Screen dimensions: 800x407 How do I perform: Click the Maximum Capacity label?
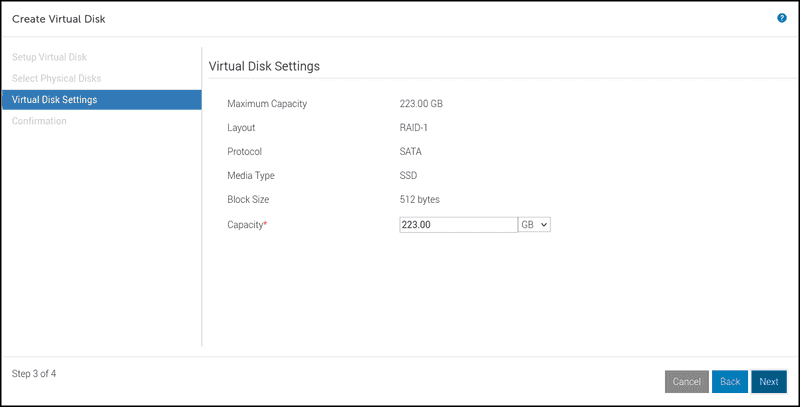point(267,104)
